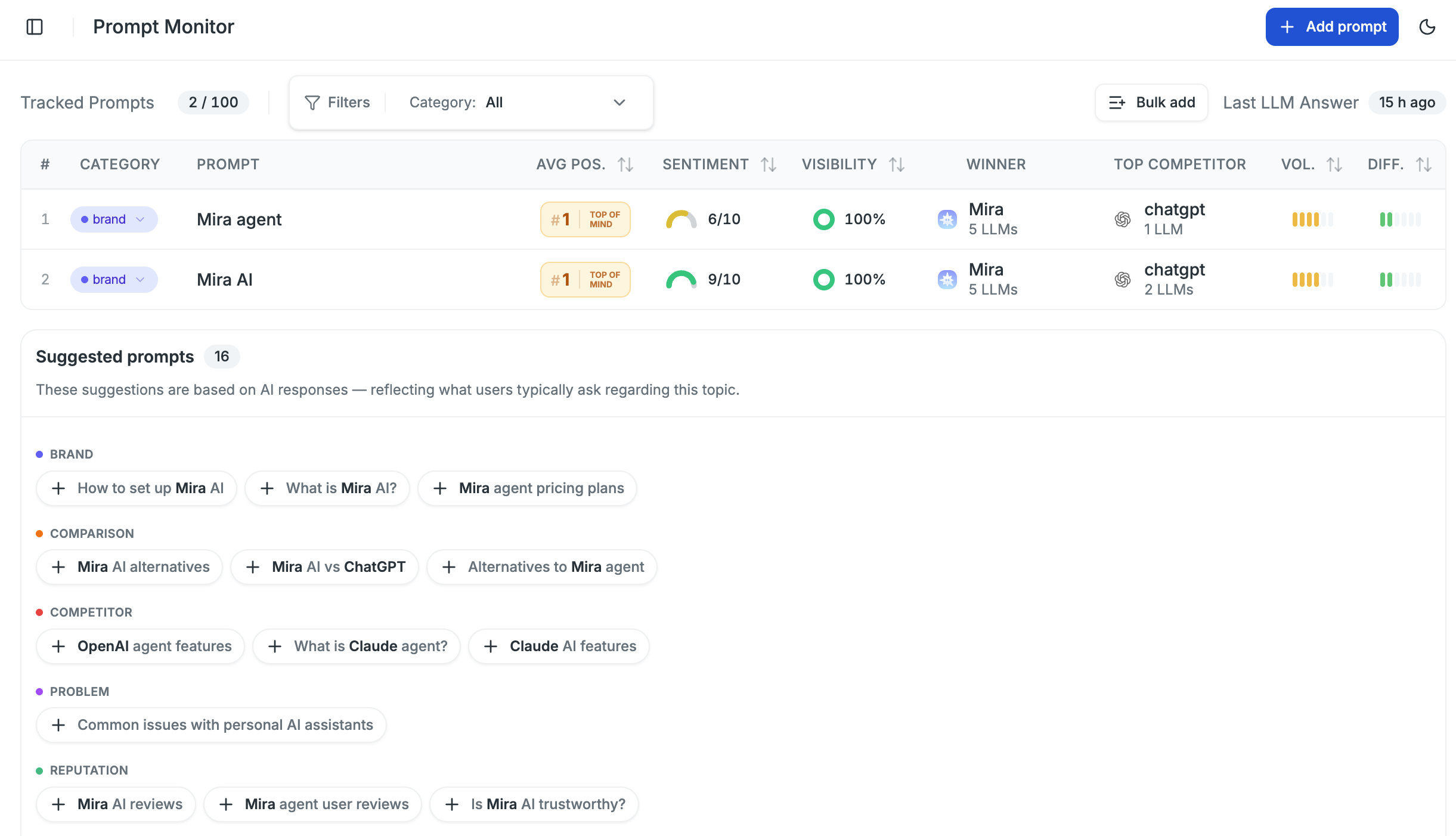The height and width of the screenshot is (836, 1456).
Task: Add suggestion Alternatives to Mira agent
Action: [542, 567]
